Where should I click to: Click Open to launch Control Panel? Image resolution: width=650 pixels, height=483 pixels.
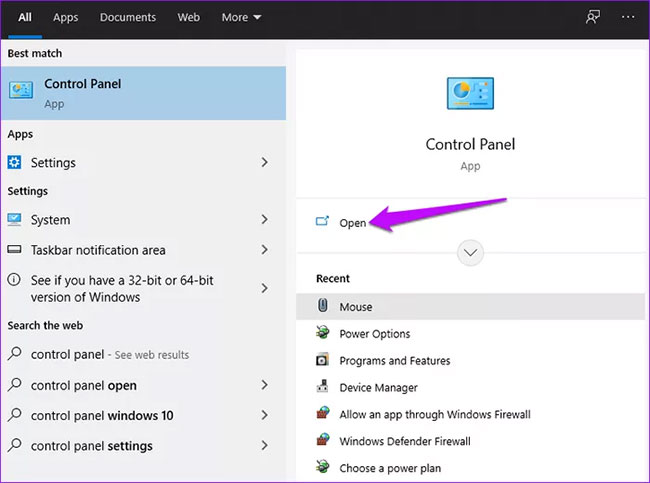353,223
